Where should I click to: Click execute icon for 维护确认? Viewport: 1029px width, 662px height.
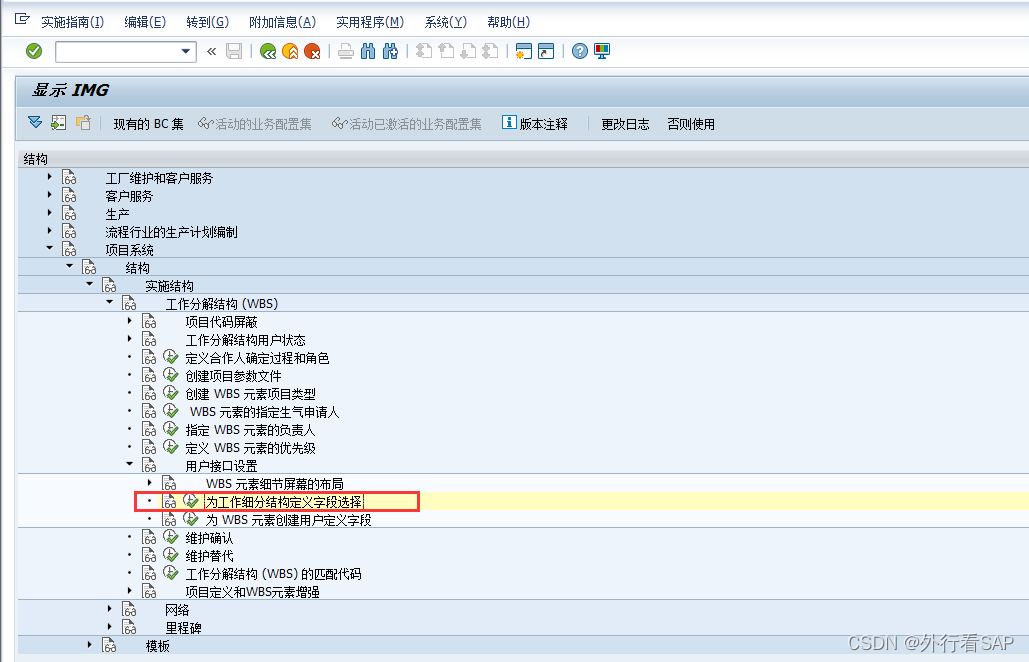[171, 537]
